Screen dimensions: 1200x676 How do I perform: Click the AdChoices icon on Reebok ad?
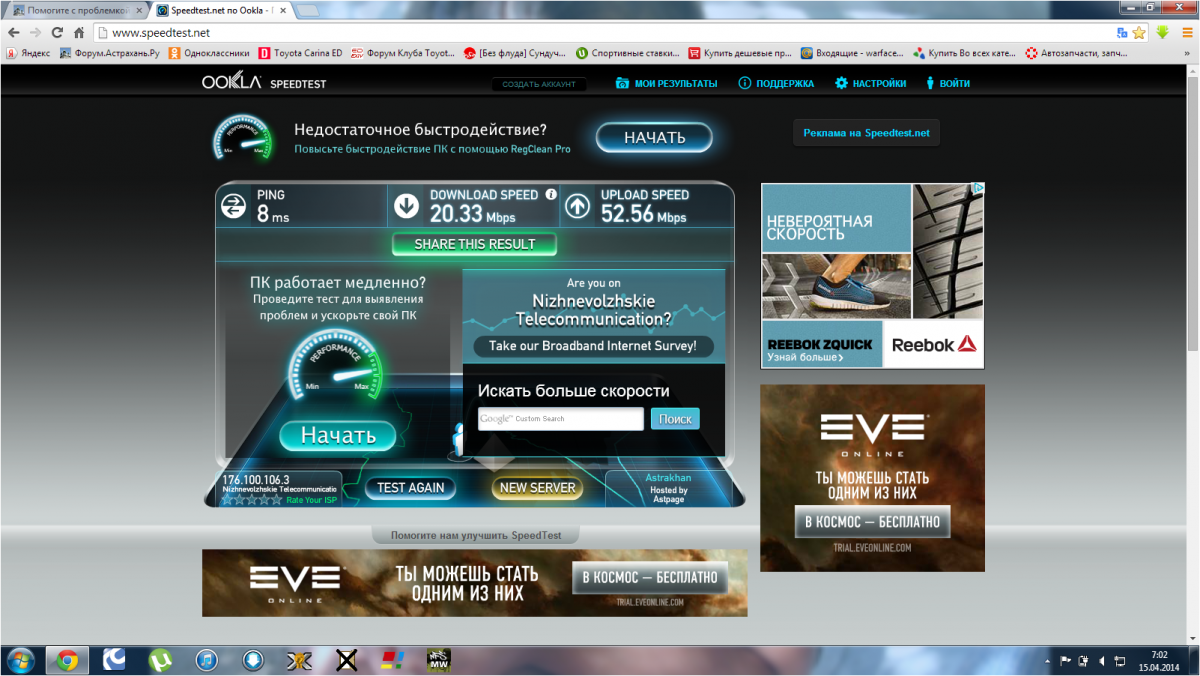click(x=979, y=188)
